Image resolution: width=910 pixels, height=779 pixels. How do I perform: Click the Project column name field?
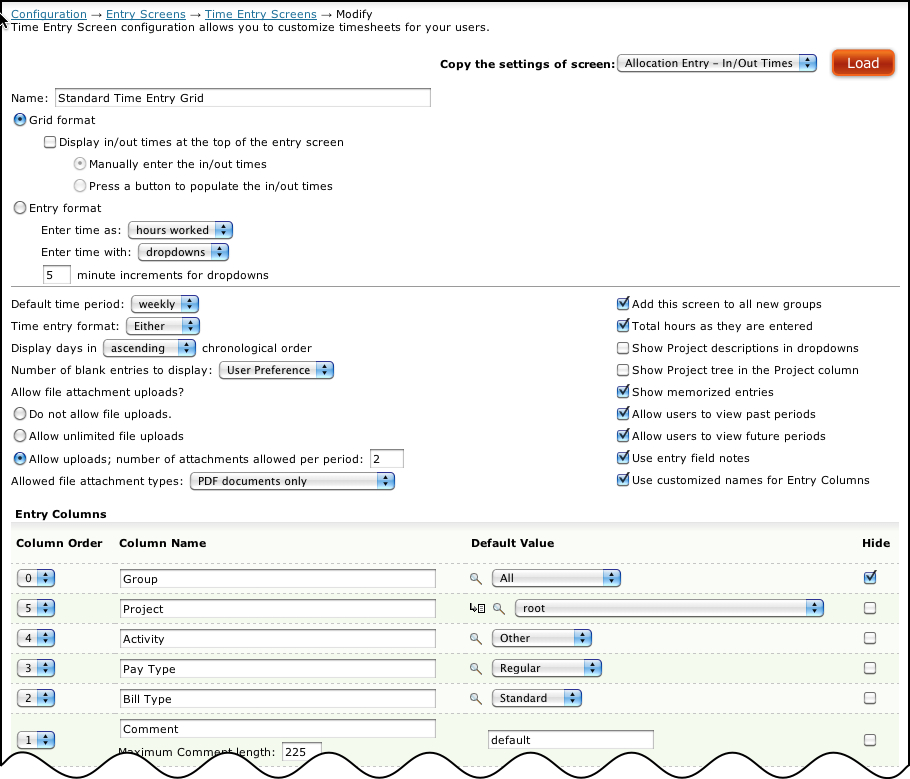(x=278, y=608)
